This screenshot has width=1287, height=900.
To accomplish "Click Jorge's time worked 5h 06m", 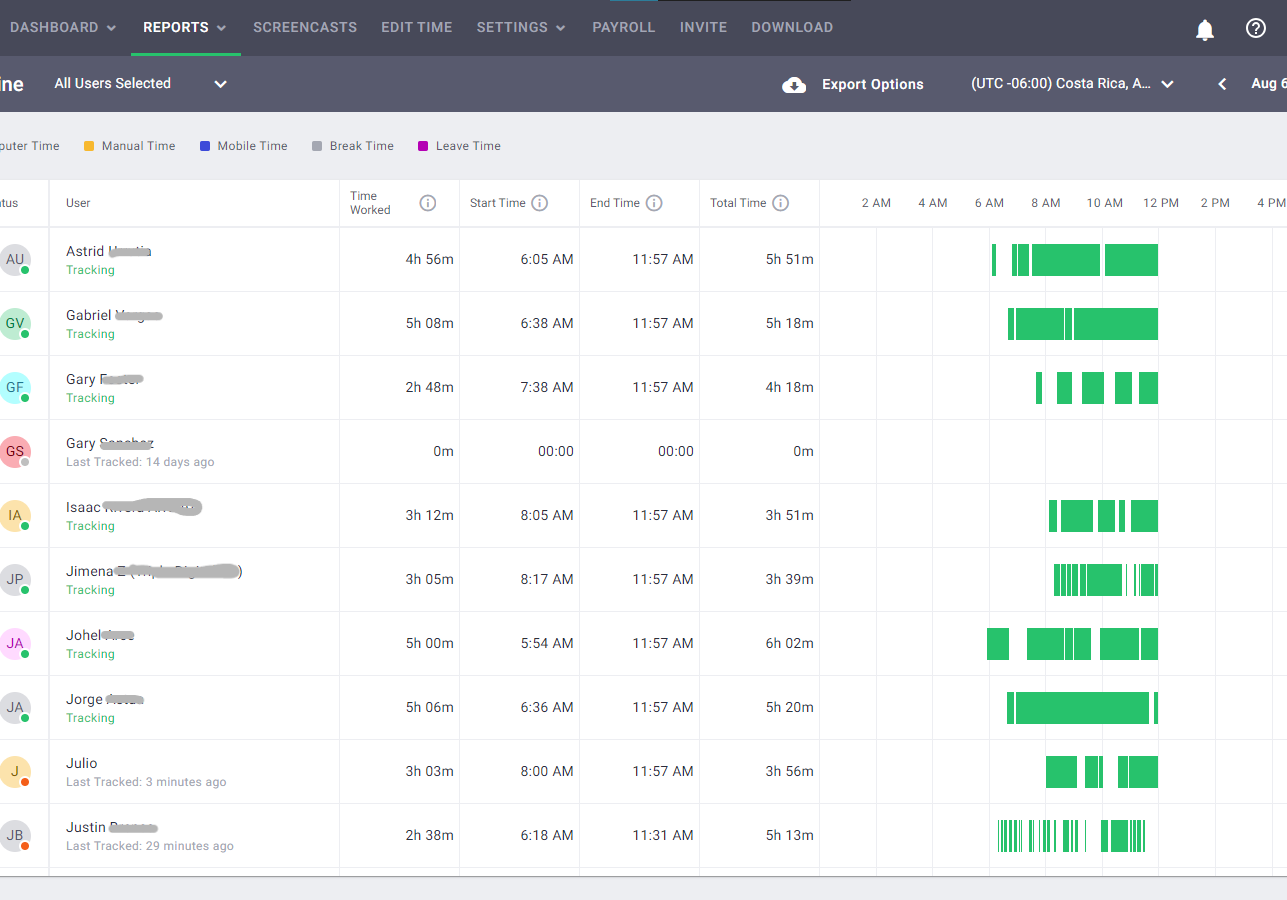I will [x=430, y=707].
